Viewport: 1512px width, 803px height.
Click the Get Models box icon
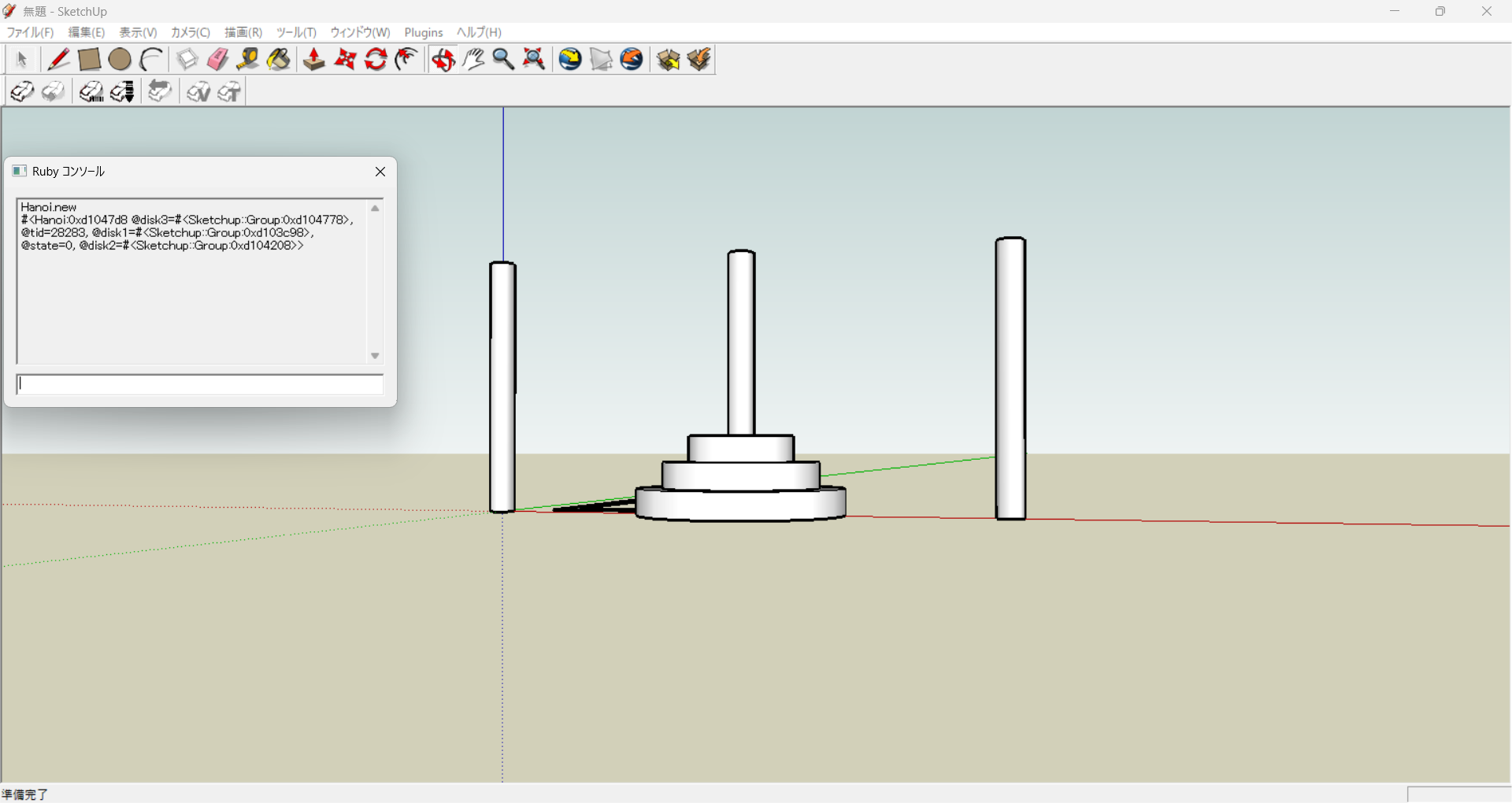click(x=668, y=60)
